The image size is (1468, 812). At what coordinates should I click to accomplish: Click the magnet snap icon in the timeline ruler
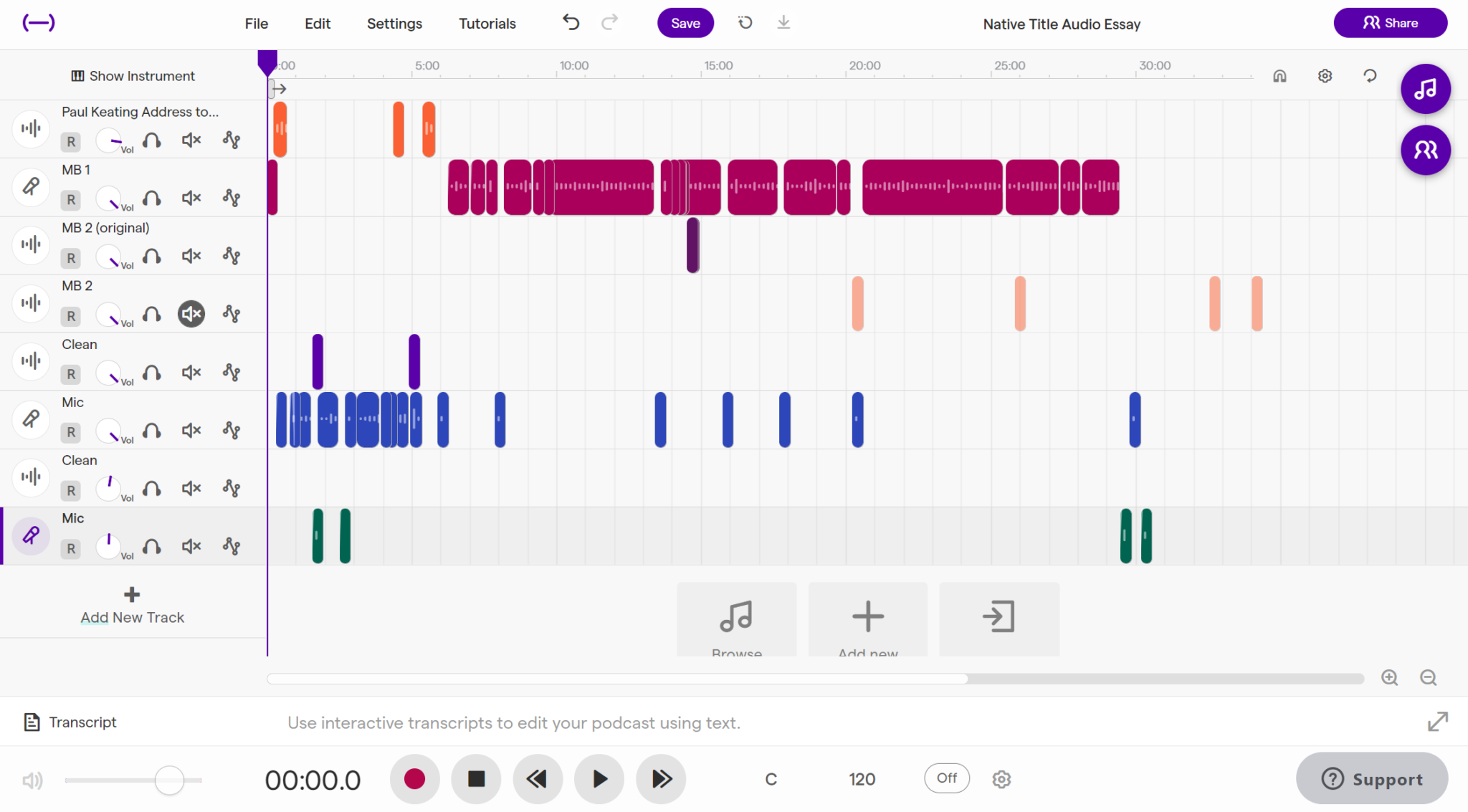coord(1279,76)
